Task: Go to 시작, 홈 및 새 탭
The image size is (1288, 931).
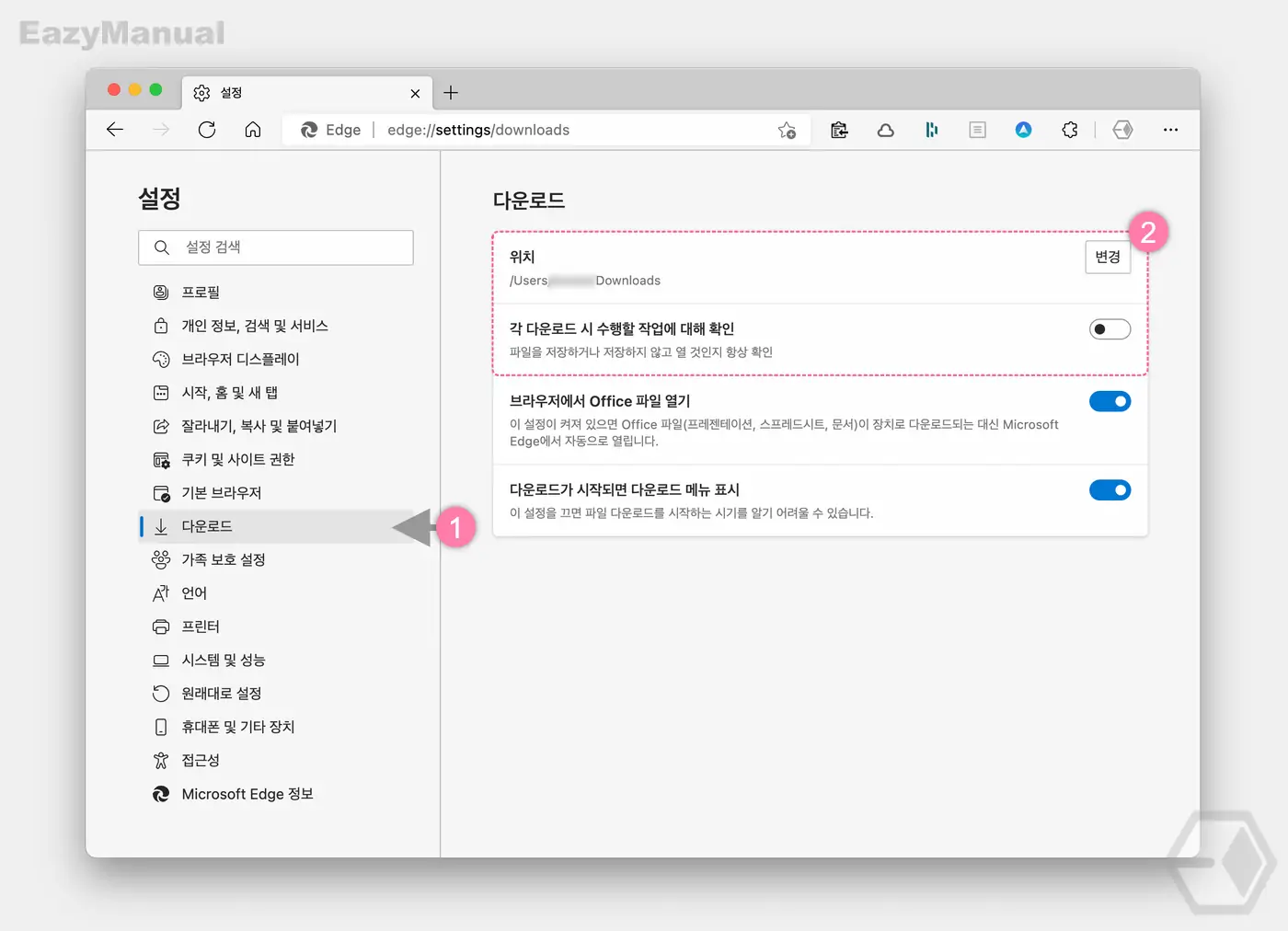Action: pos(276,393)
